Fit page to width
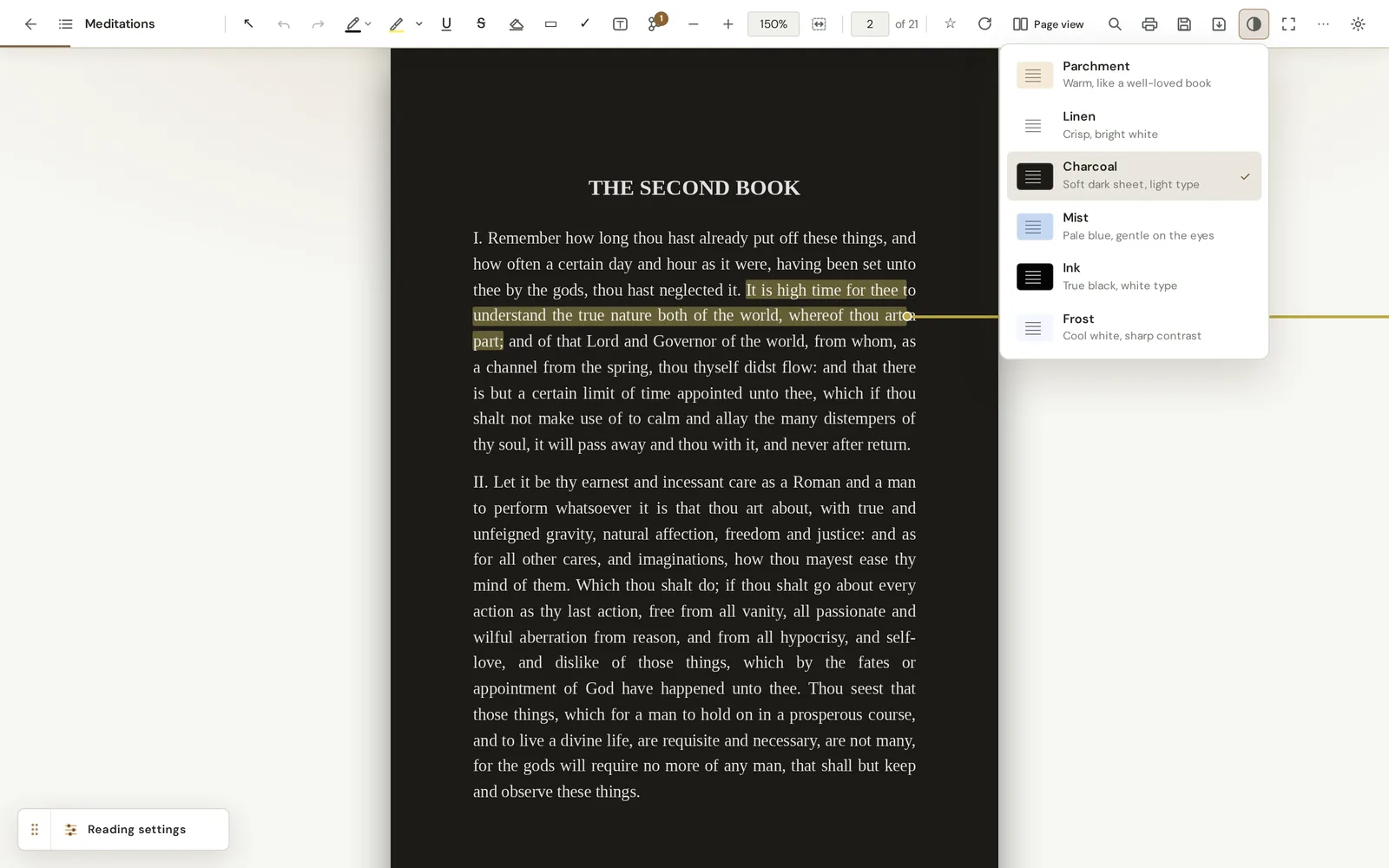Screen dimensions: 1389x868 tap(819, 24)
